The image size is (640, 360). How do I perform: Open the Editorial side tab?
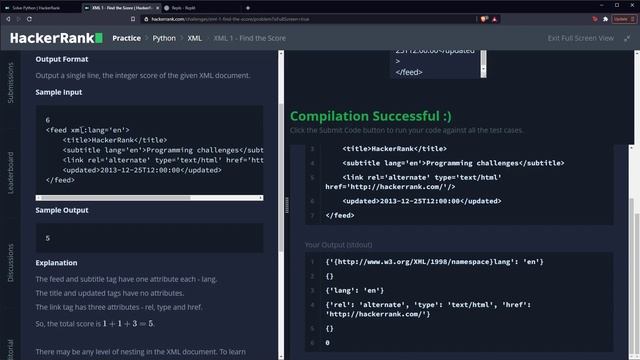(x=11, y=349)
